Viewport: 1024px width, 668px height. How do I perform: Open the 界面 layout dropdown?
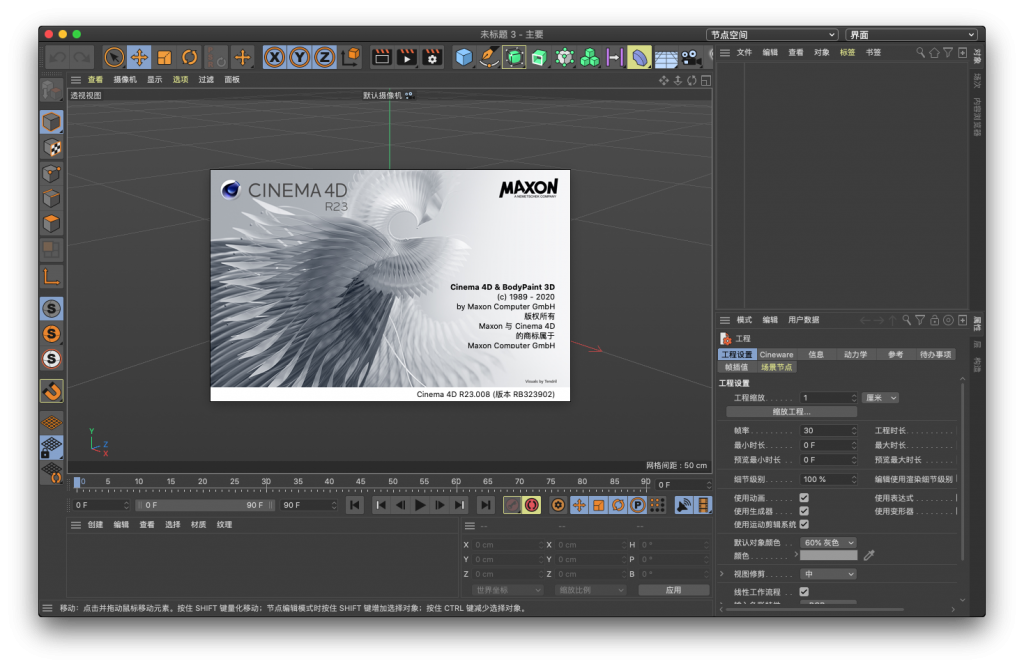[912, 35]
